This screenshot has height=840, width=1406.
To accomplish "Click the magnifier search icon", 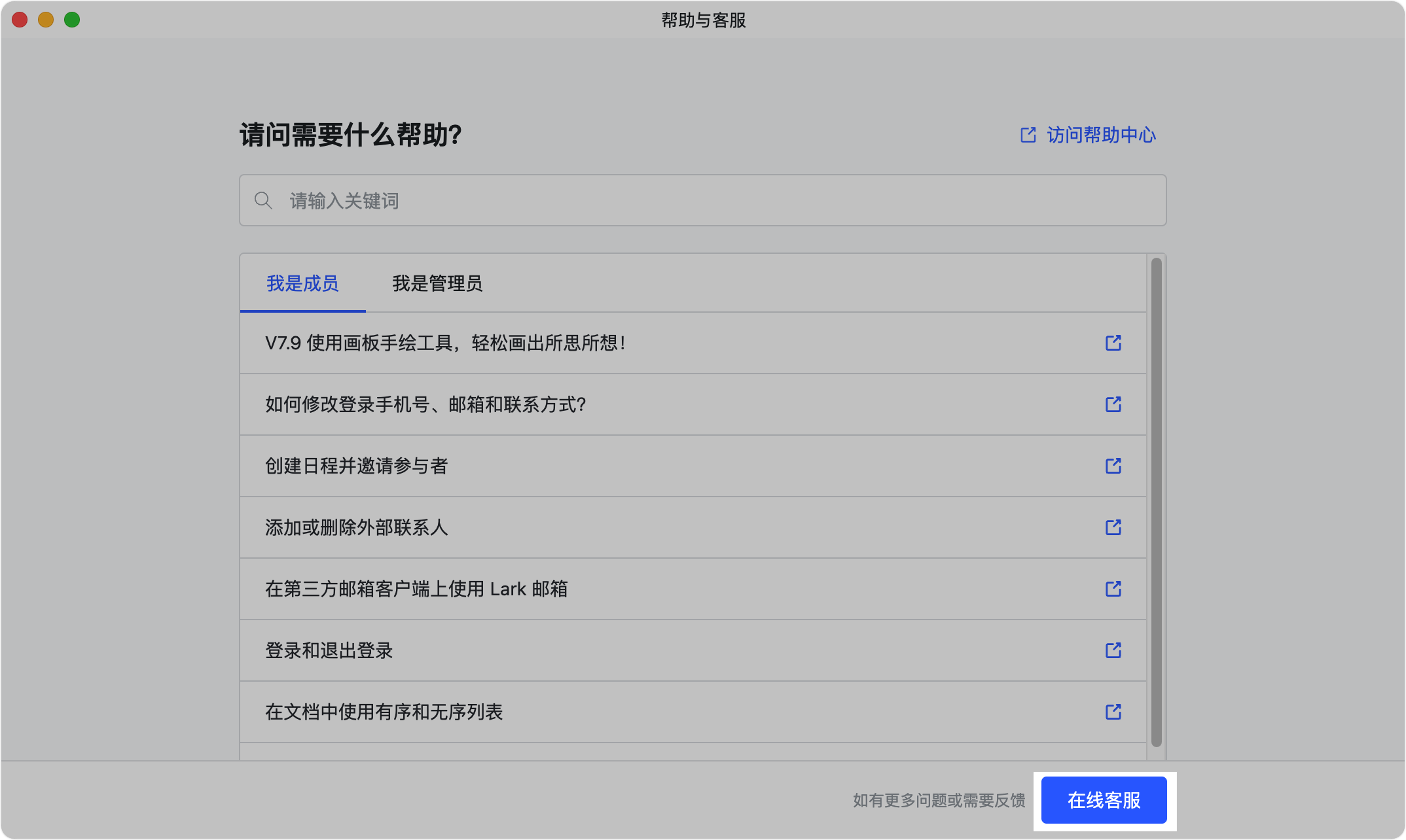I will (263, 200).
